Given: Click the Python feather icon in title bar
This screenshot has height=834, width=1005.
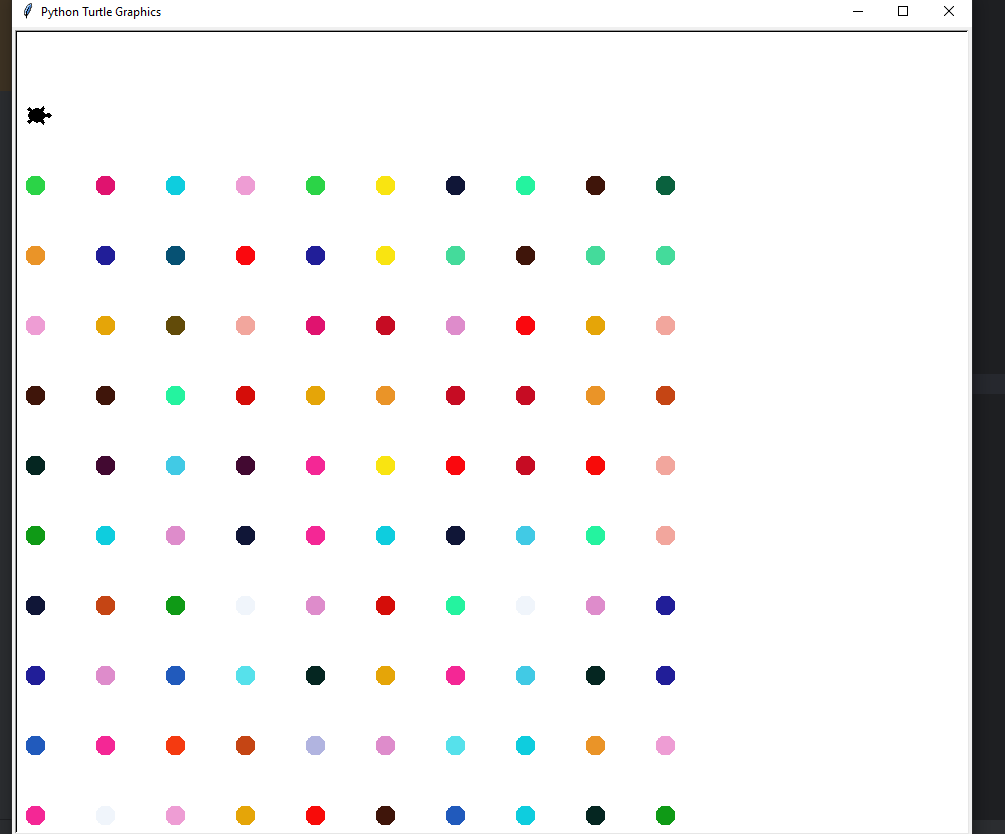Looking at the screenshot, I should pyautogui.click(x=27, y=11).
